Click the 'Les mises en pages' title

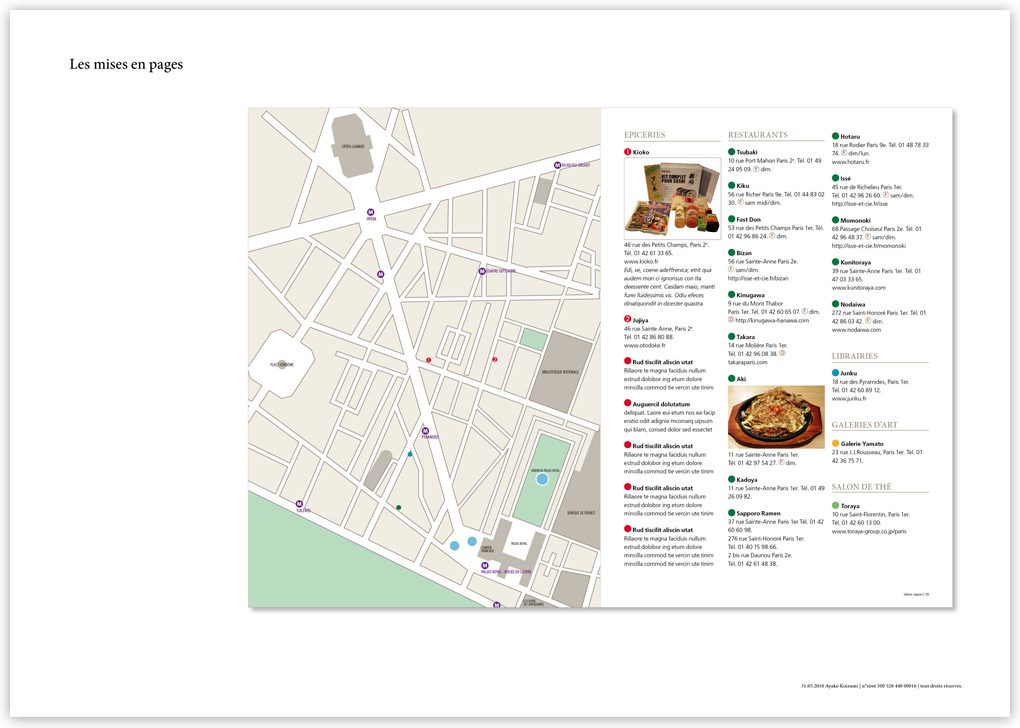[x=126, y=64]
